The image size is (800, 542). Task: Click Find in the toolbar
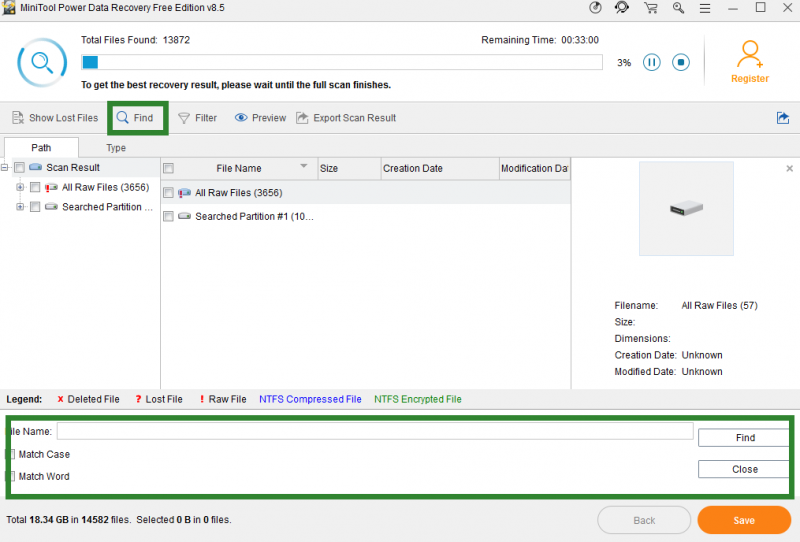pyautogui.click(x=135, y=118)
